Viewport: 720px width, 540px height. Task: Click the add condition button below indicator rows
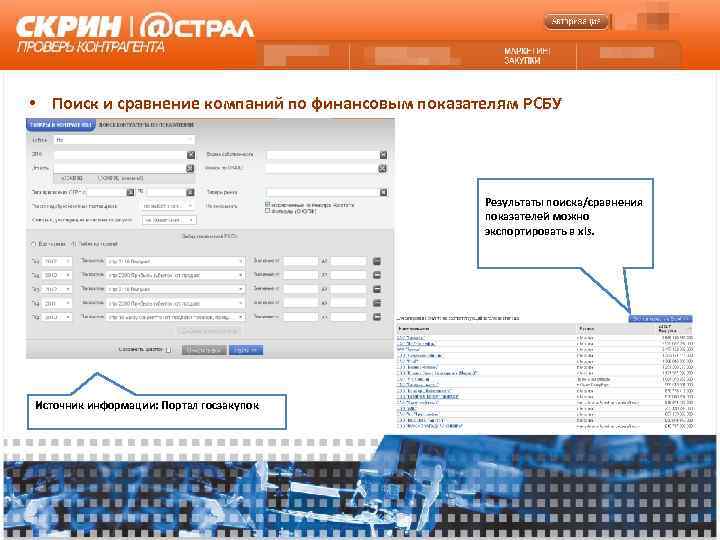pyautogui.click(x=207, y=331)
